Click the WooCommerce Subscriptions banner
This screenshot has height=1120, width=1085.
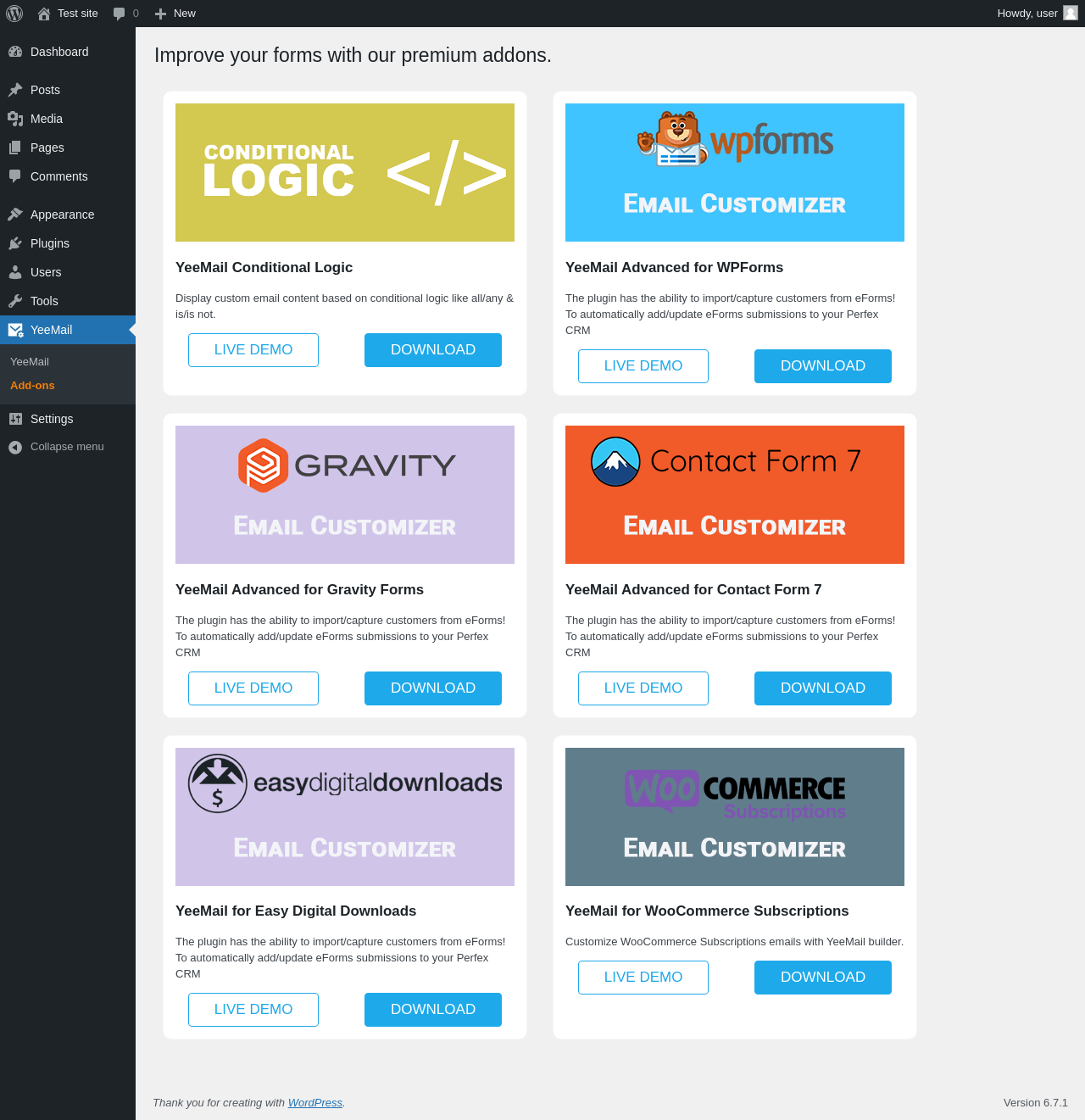coord(735,816)
